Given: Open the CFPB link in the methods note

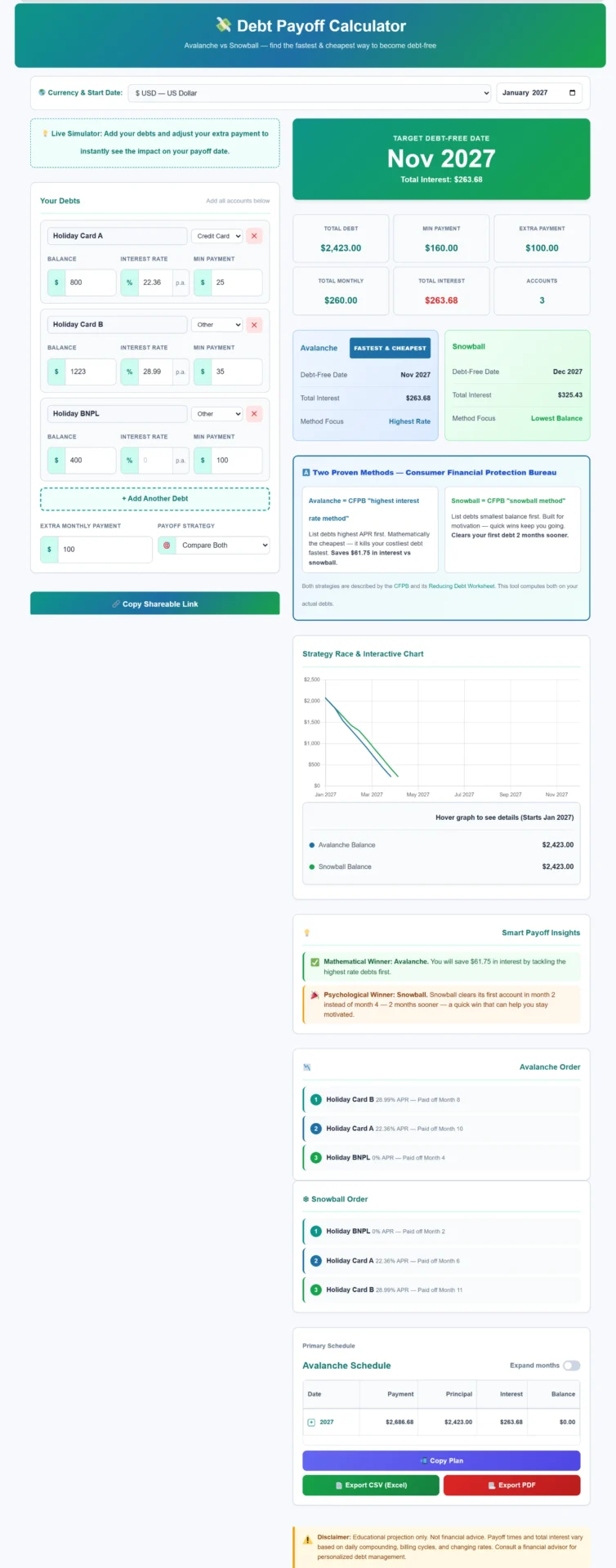Looking at the screenshot, I should tap(402, 586).
